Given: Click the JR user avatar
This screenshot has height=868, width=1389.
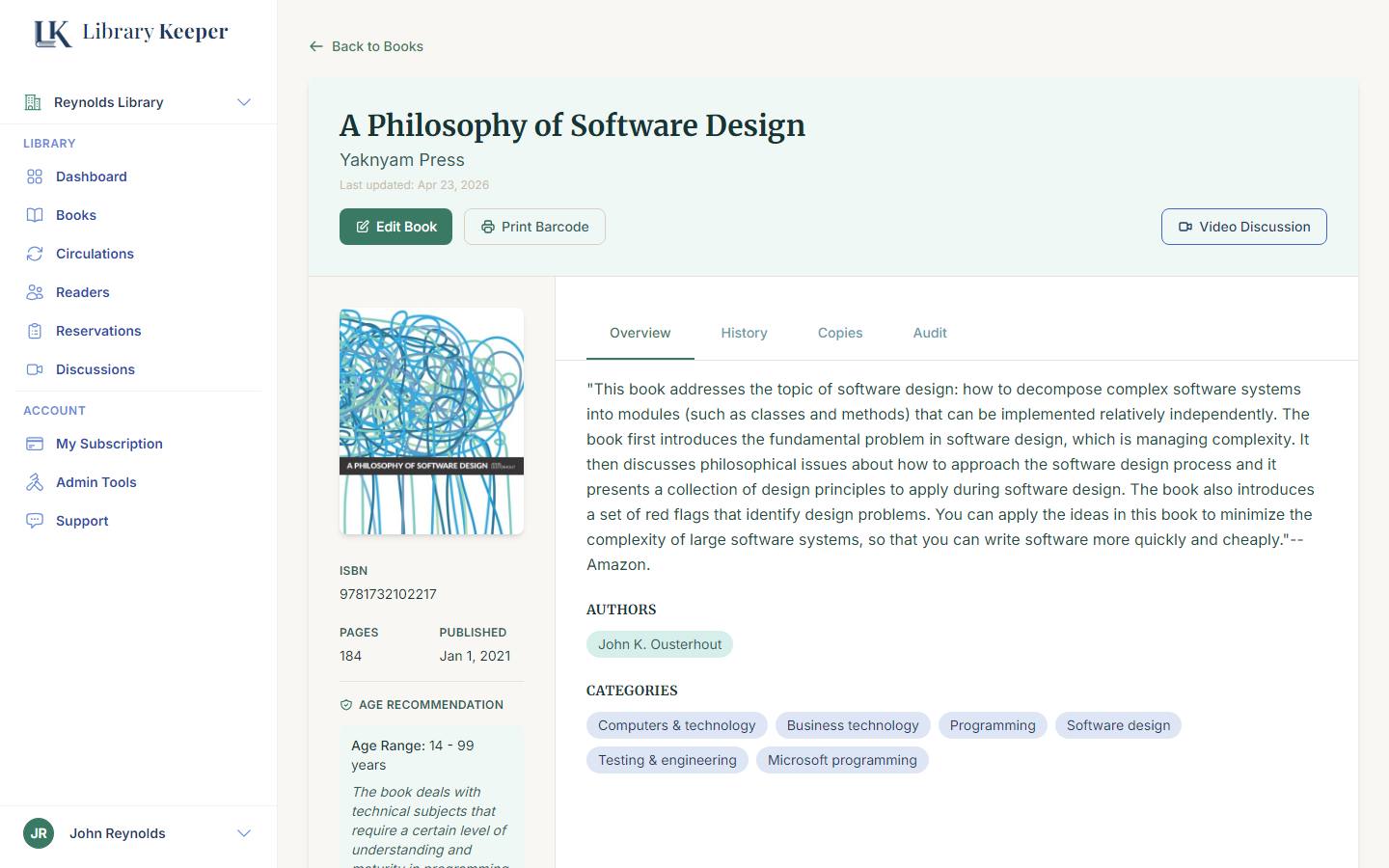Looking at the screenshot, I should click(39, 833).
